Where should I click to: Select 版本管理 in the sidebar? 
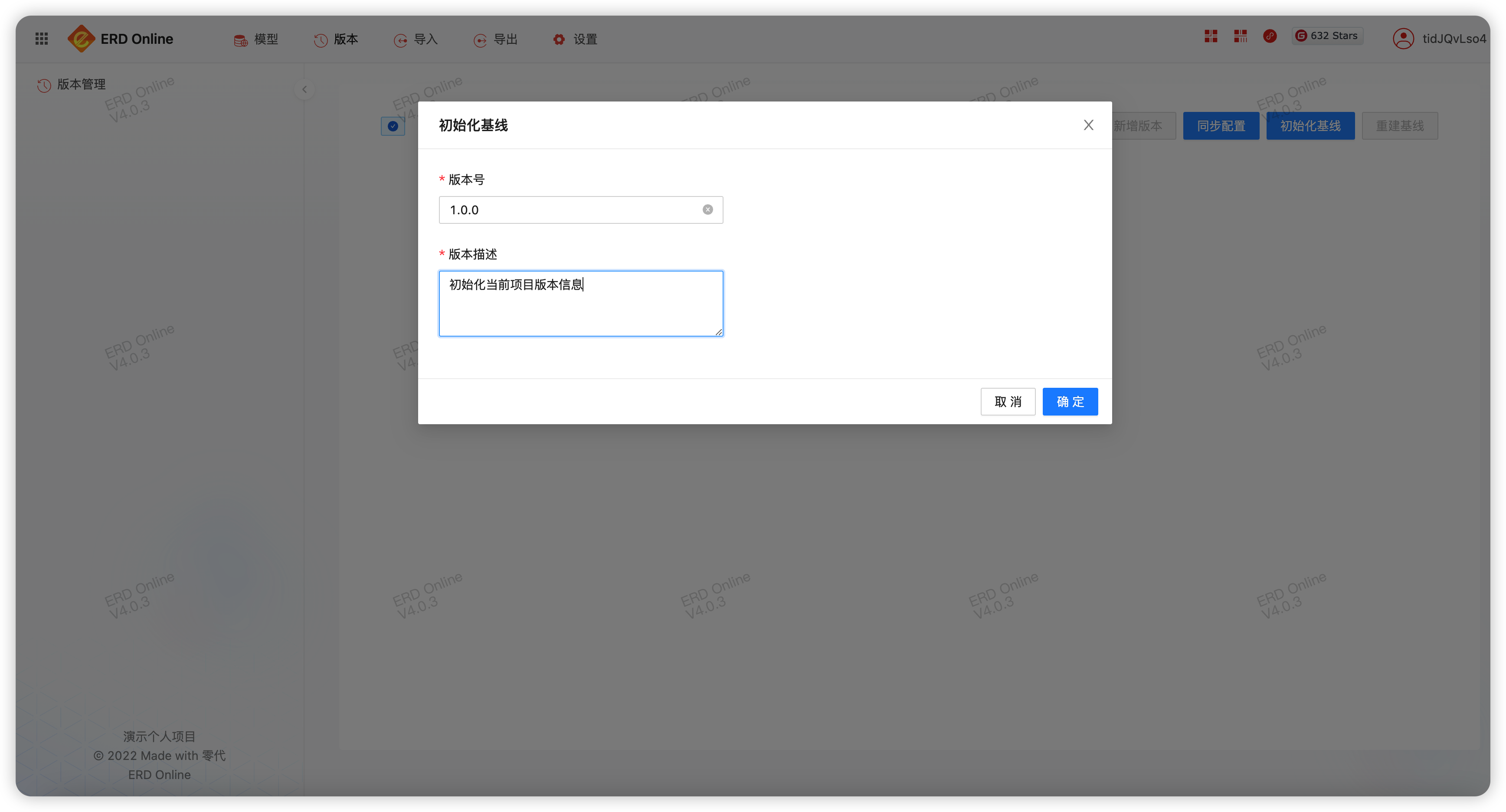pos(81,84)
